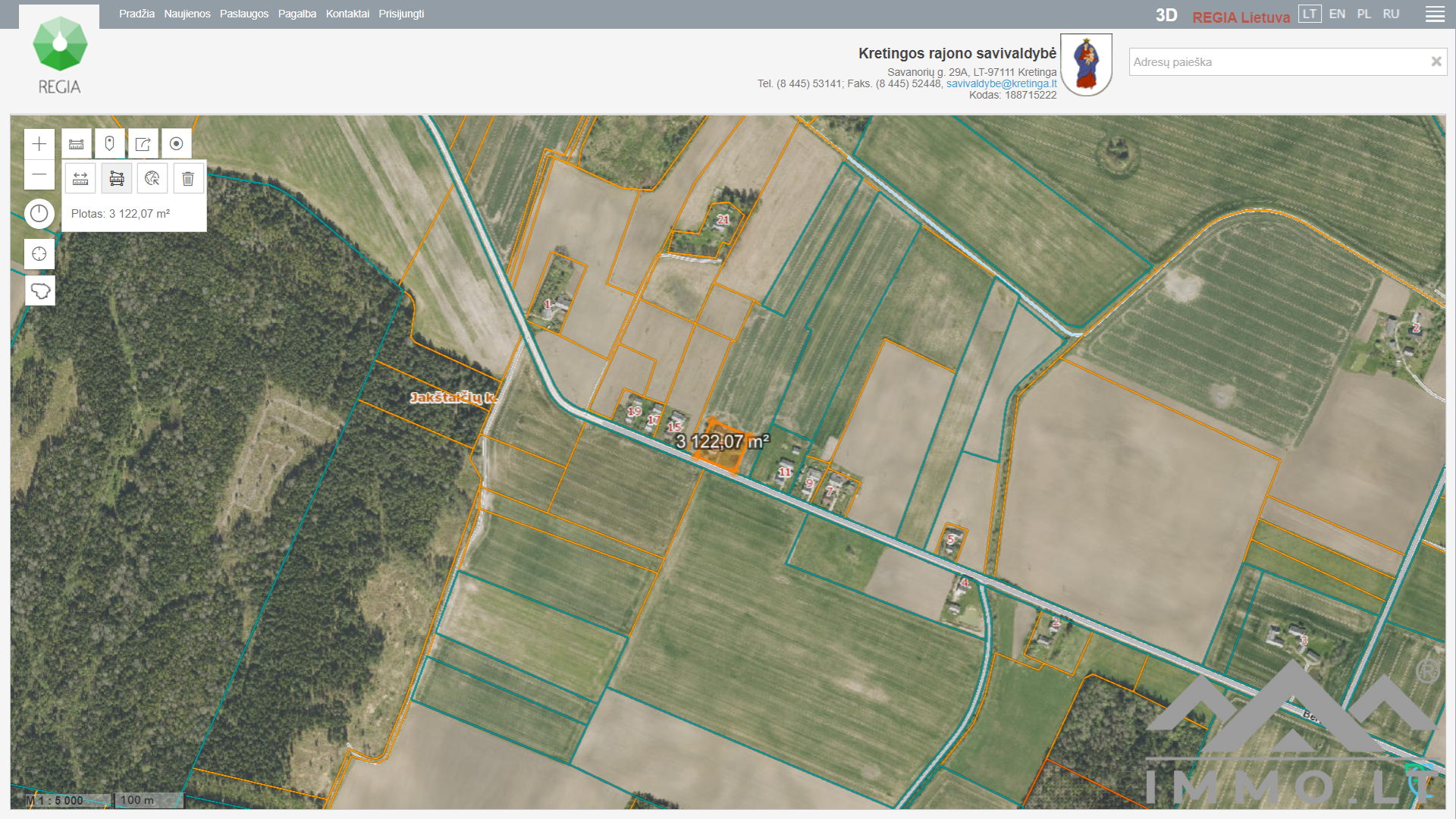Viewport: 1456px width, 819px height.
Task: Click the Kretingos rajono savivaldybė title
Action: (x=957, y=53)
